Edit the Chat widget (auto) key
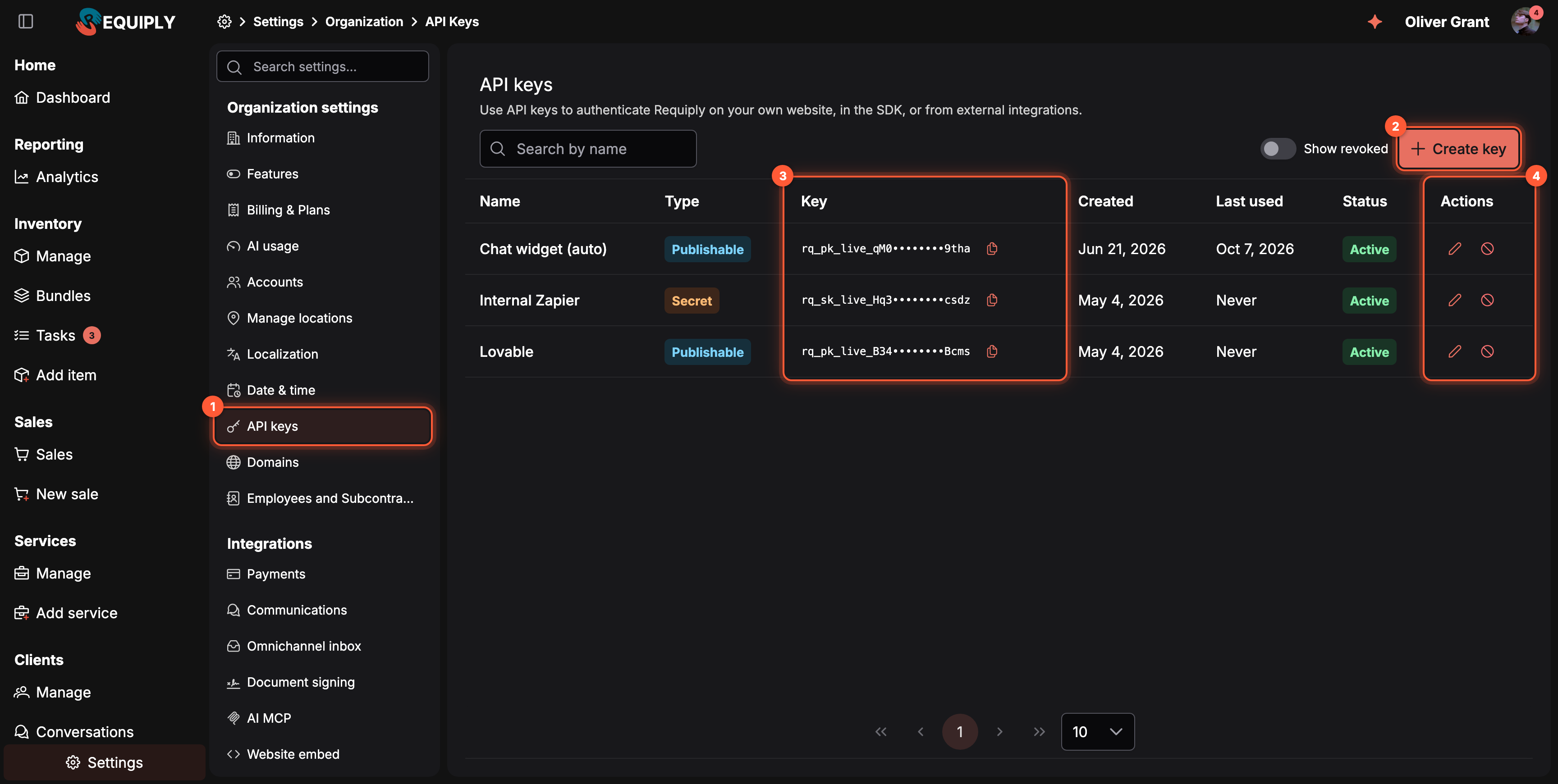The height and width of the screenshot is (784, 1558). [1455, 248]
